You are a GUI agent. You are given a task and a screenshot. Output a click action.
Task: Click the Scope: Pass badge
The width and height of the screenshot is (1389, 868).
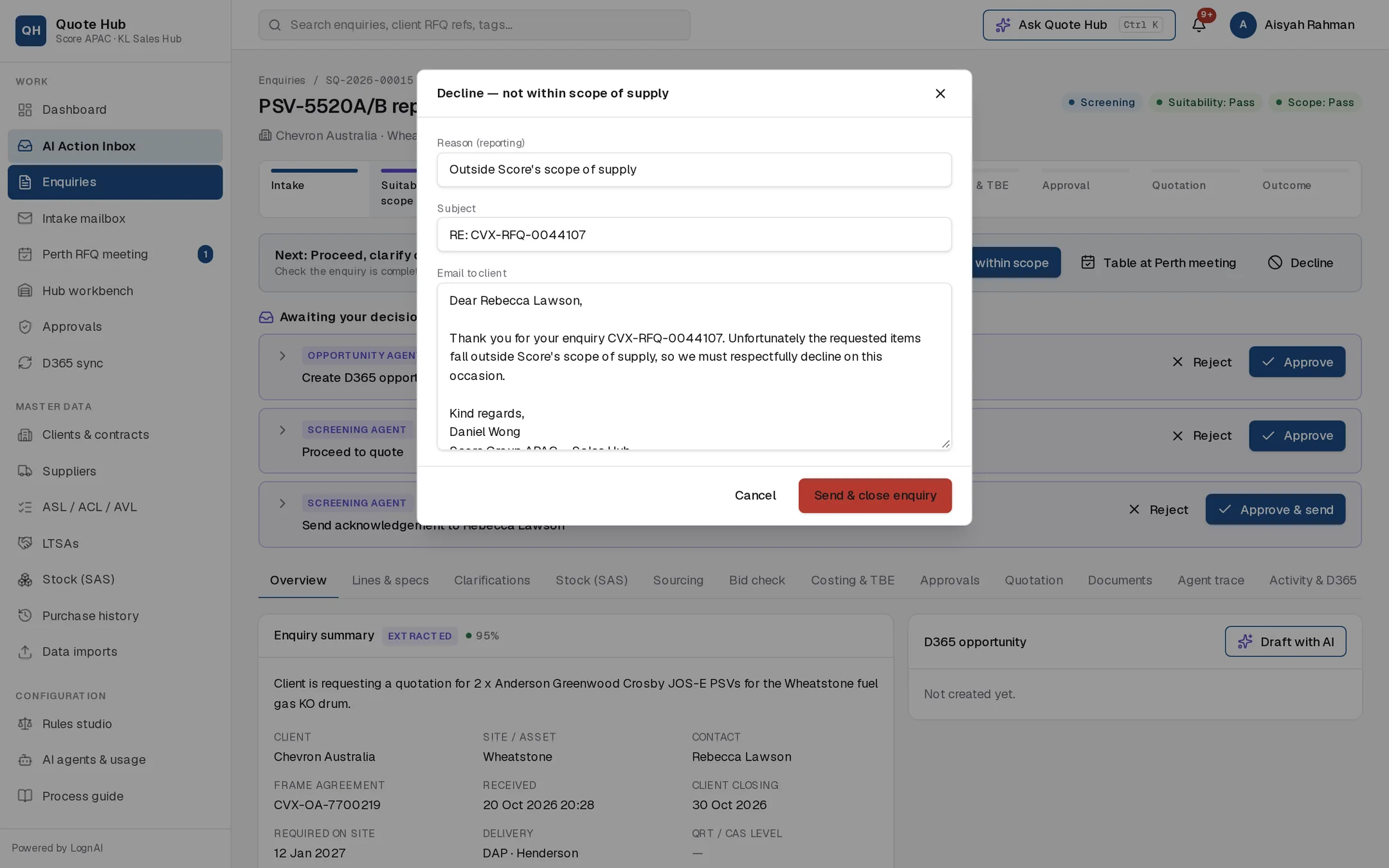[1315, 102]
